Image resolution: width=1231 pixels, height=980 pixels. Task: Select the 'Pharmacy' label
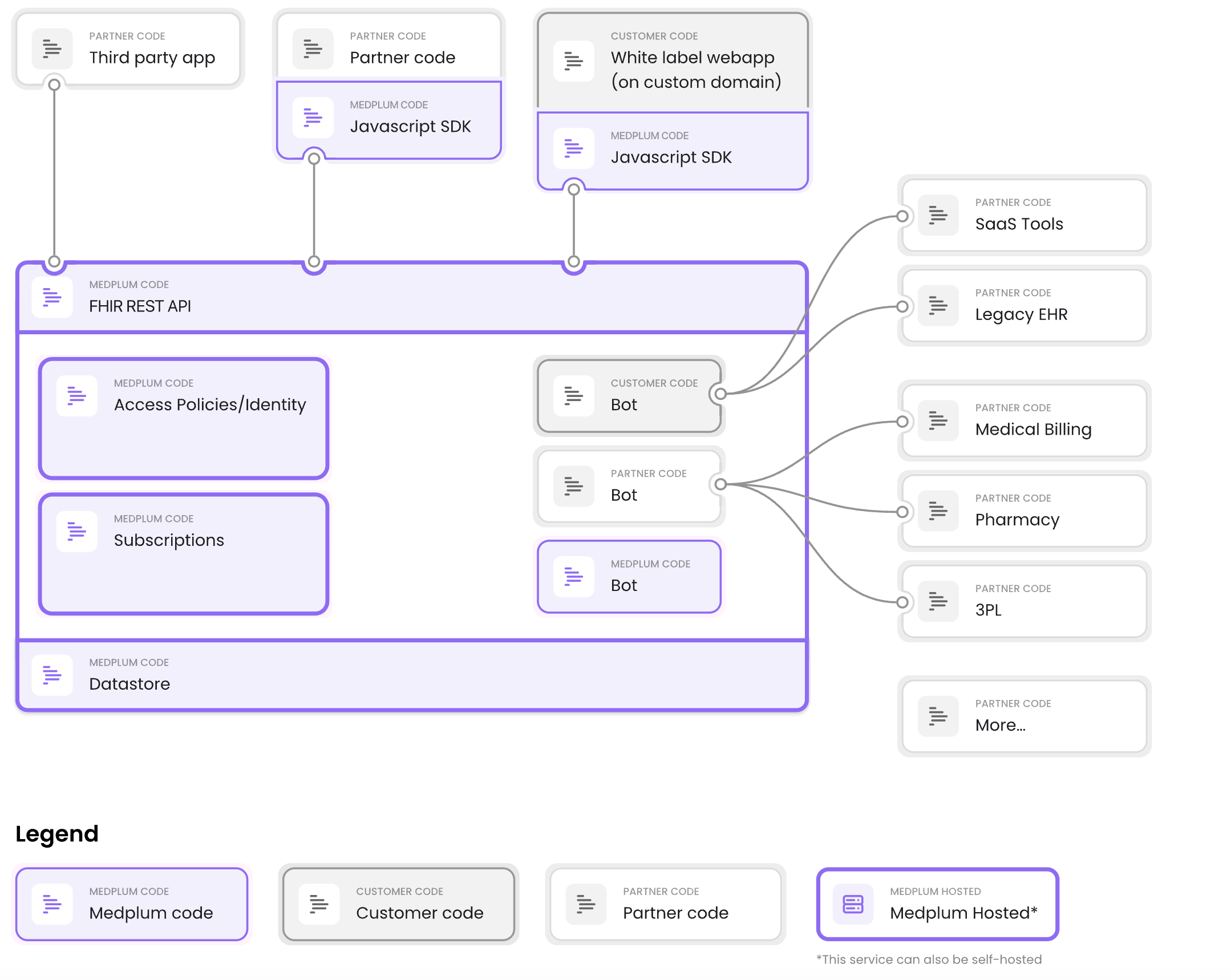click(x=1018, y=520)
